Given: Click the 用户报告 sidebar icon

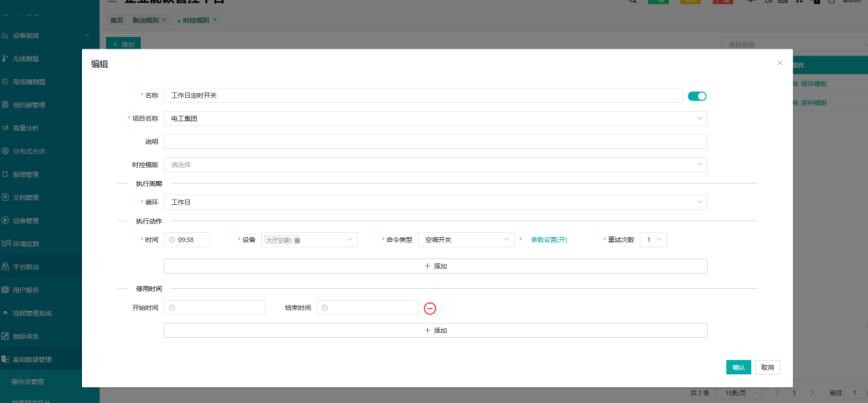Looking at the screenshot, I should point(6,289).
